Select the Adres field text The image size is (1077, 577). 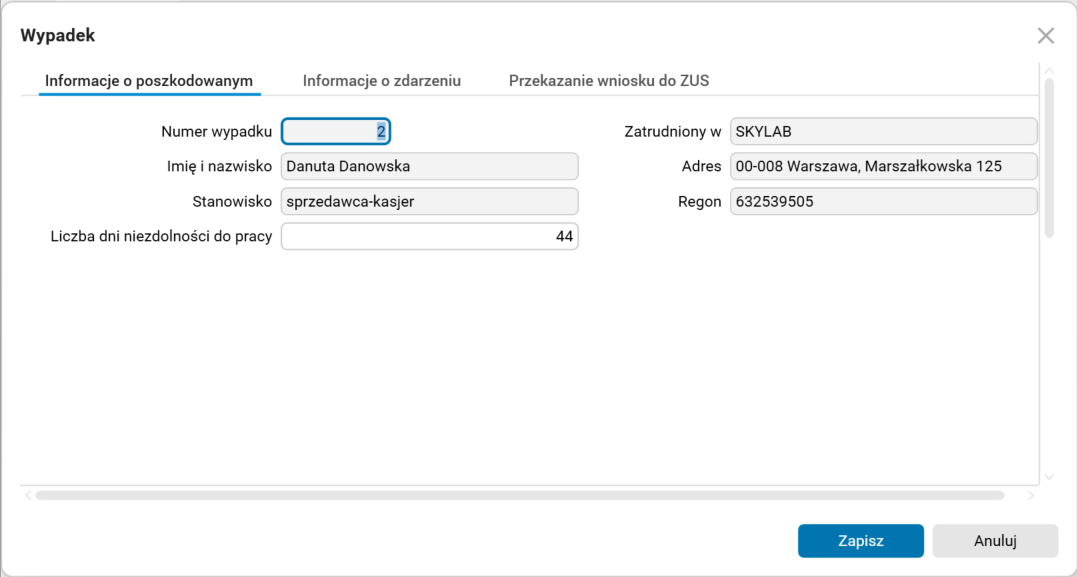(884, 166)
